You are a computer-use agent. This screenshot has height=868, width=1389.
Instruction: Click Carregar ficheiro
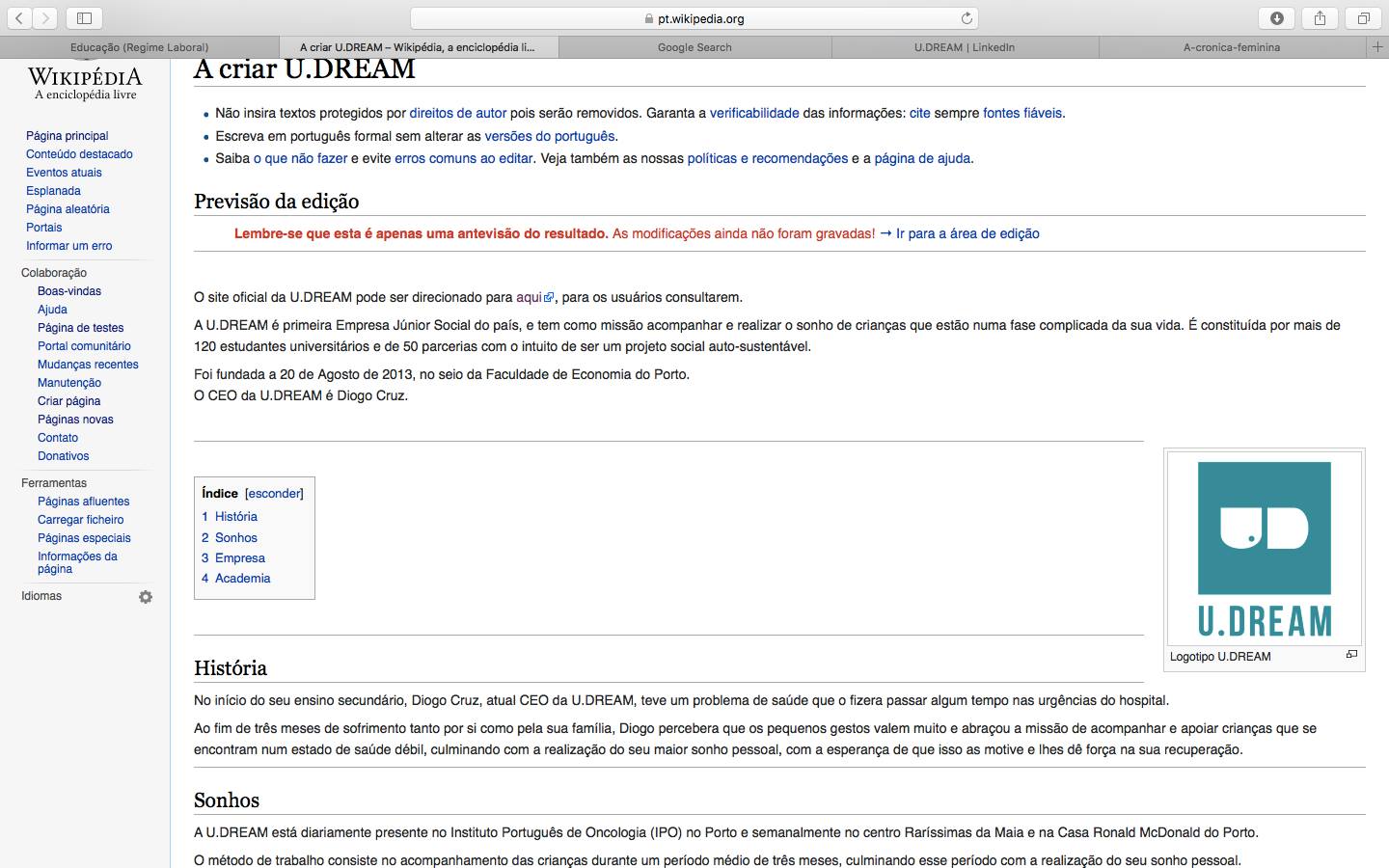click(81, 520)
